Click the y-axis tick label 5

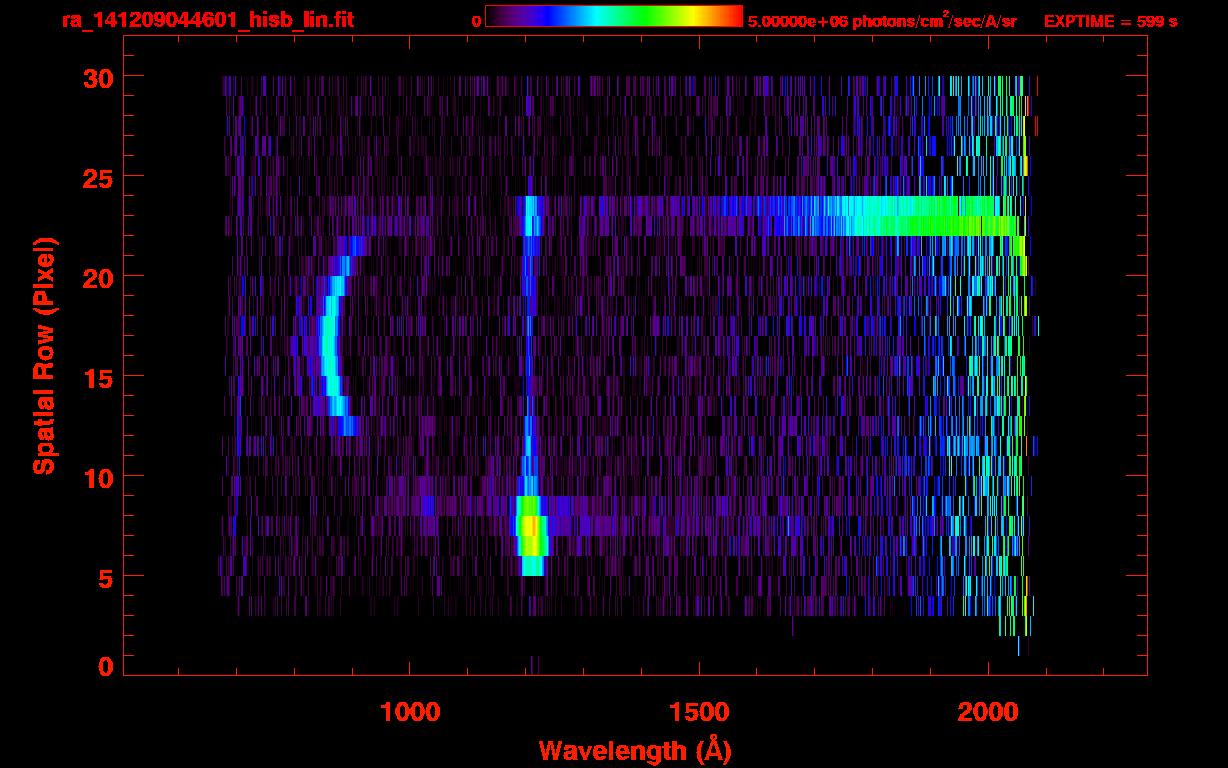click(105, 577)
